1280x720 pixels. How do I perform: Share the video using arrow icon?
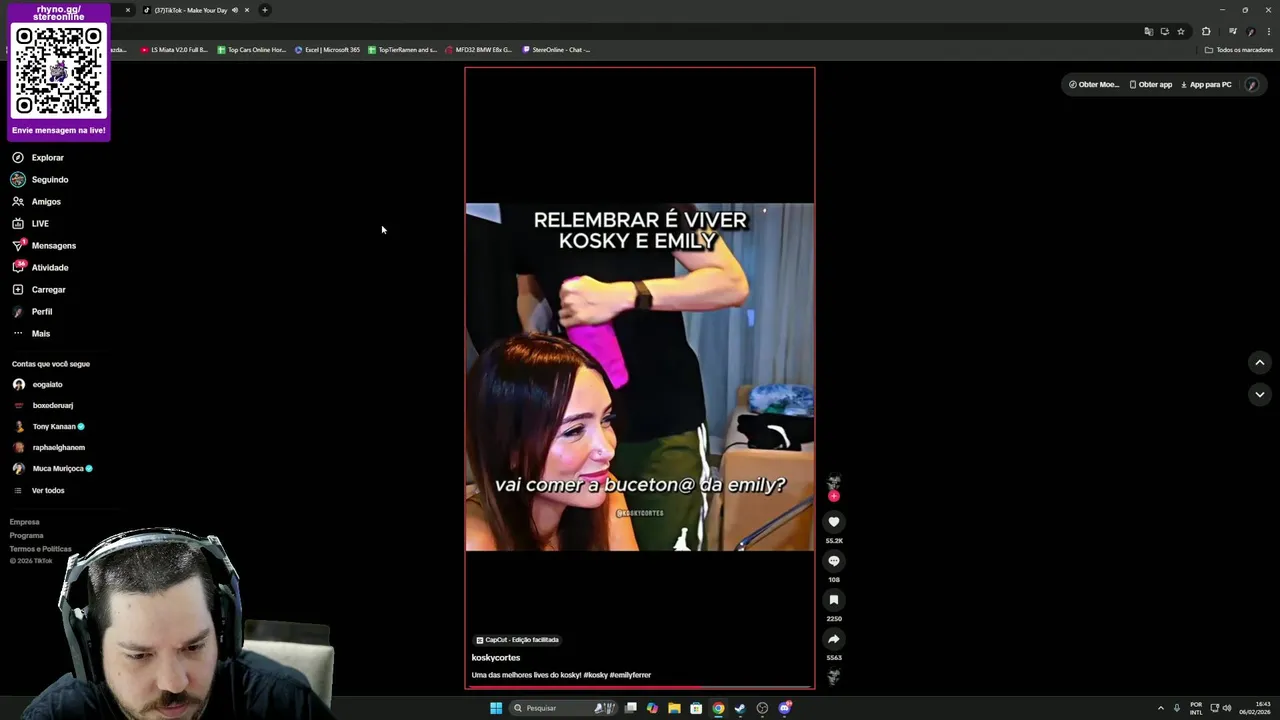tap(834, 639)
